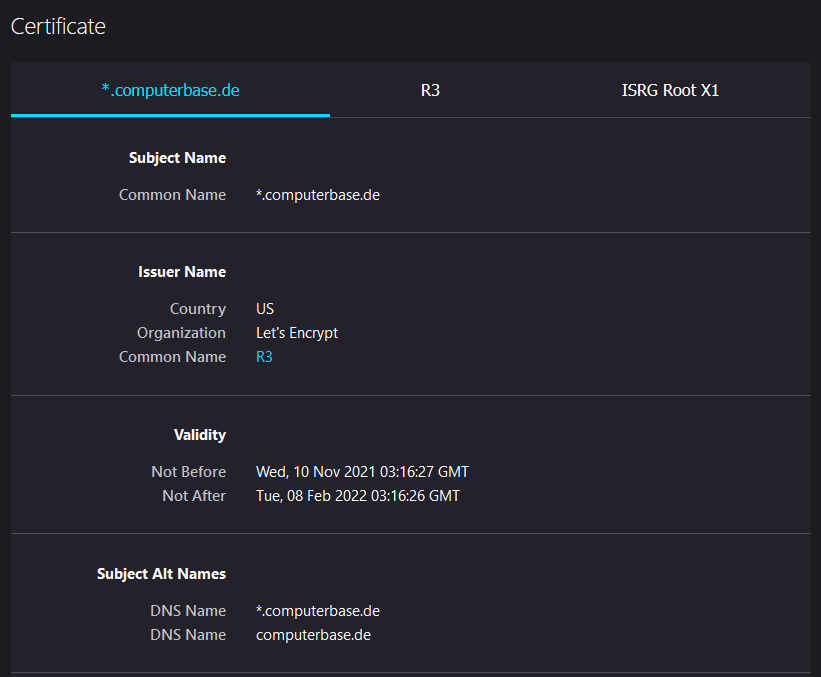Follow the R3 issuer common name link
The height and width of the screenshot is (677, 821).
[x=264, y=357]
